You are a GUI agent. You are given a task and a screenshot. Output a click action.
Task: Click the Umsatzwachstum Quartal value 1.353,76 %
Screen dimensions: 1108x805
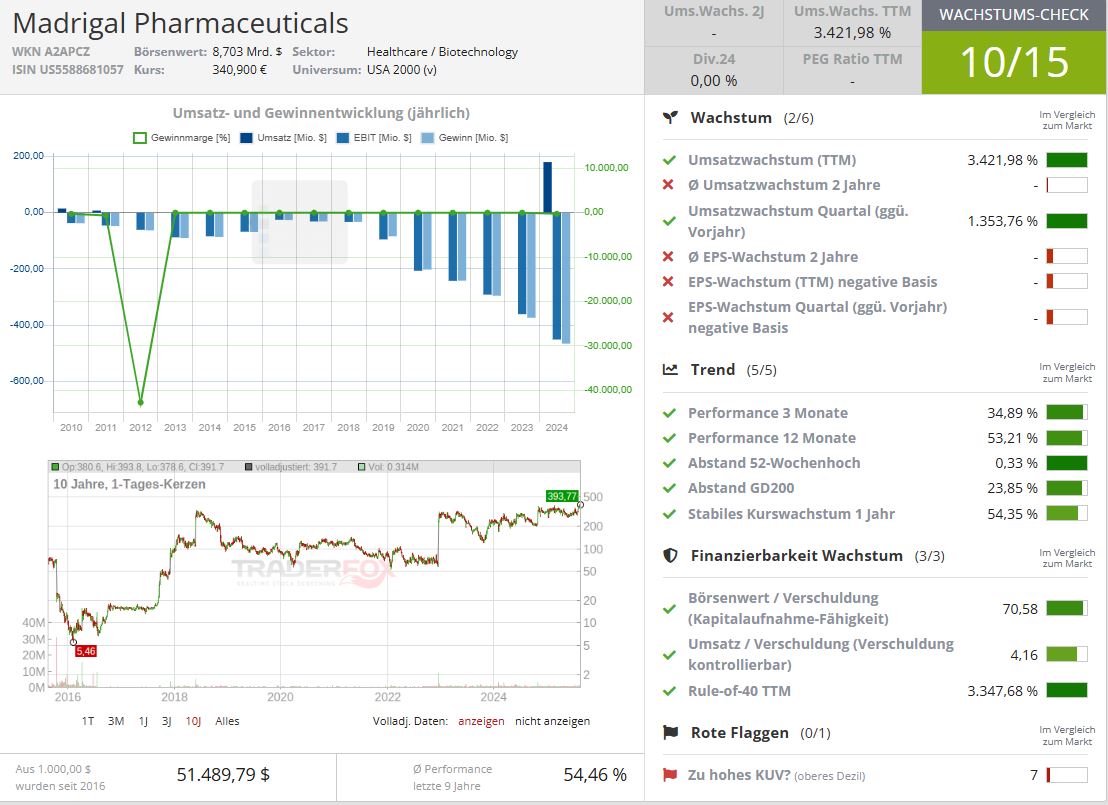(1002, 221)
